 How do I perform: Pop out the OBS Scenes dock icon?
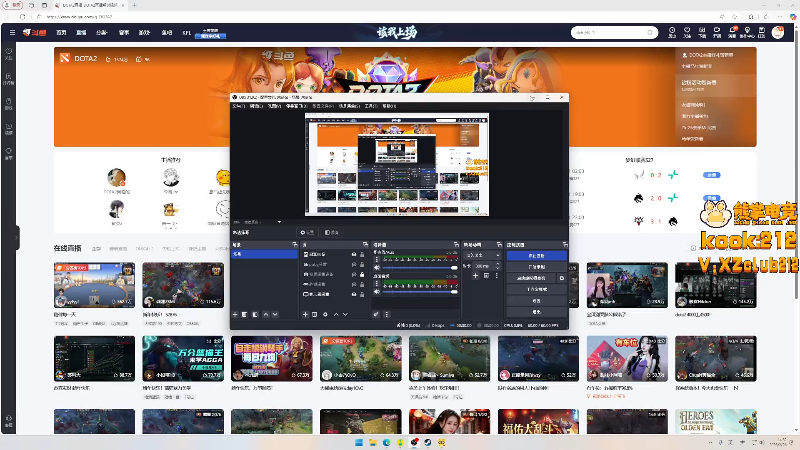pos(294,245)
